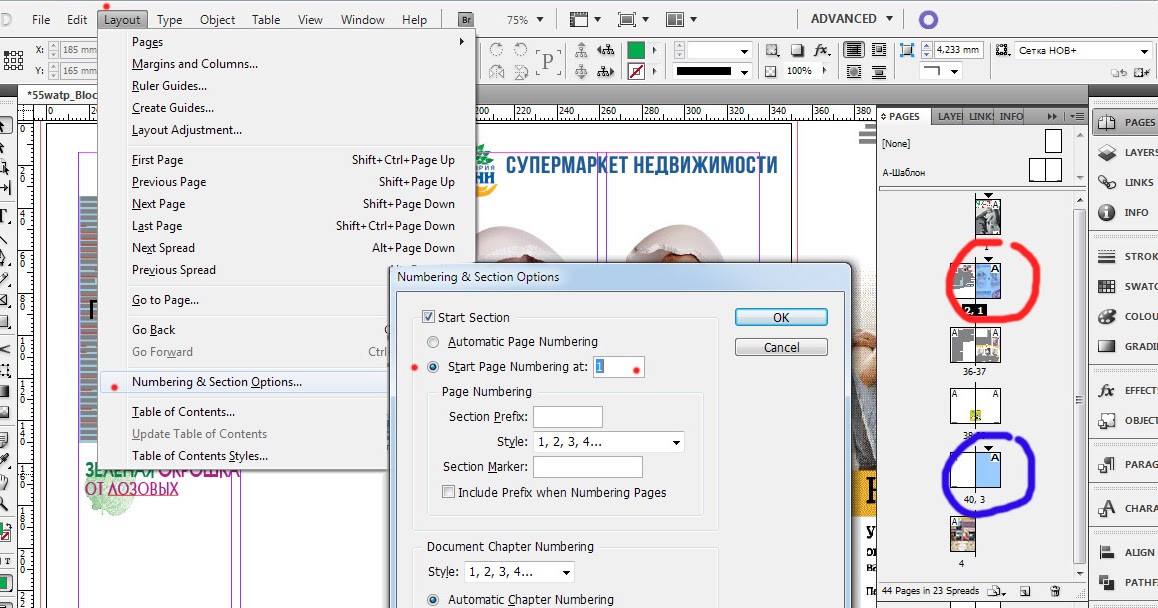Open the Object menu
Screen dimensions: 1158x608
(x=217, y=20)
